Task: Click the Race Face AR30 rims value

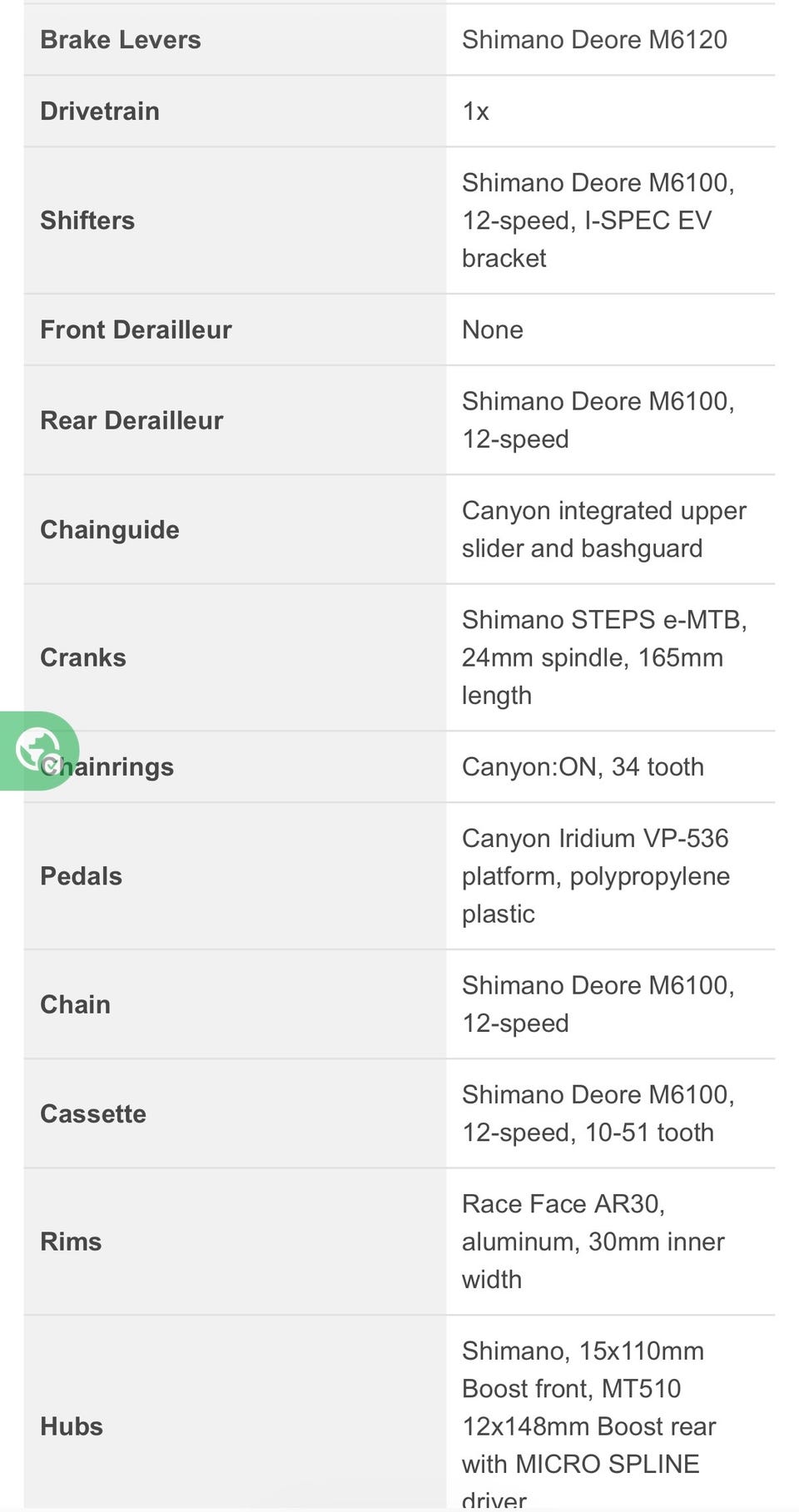Action: click(593, 1242)
